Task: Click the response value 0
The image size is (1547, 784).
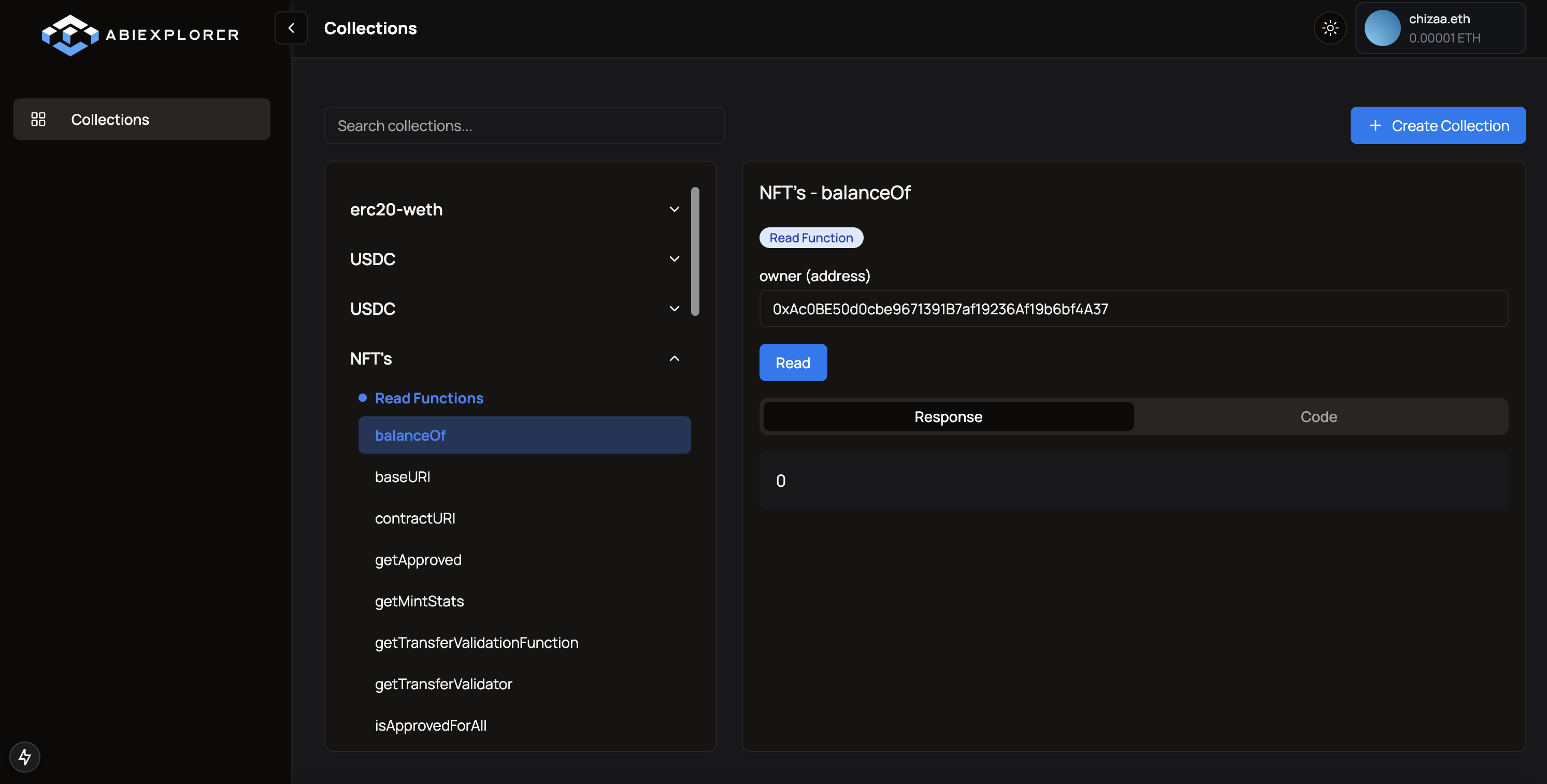Action: (x=781, y=481)
